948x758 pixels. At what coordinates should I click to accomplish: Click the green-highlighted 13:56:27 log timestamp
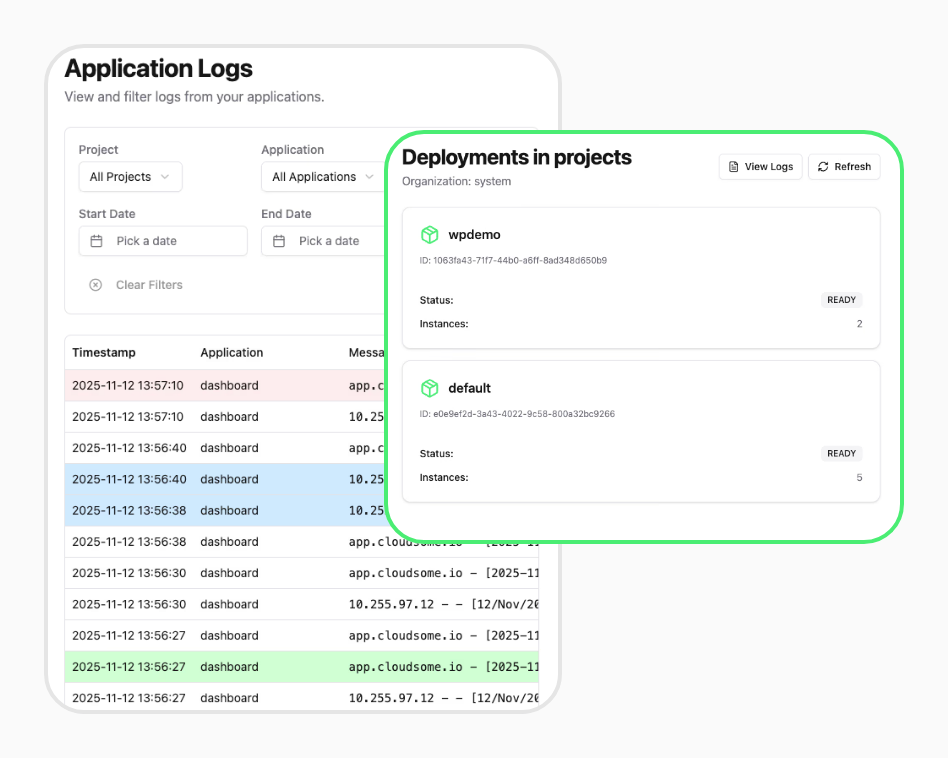coord(129,667)
